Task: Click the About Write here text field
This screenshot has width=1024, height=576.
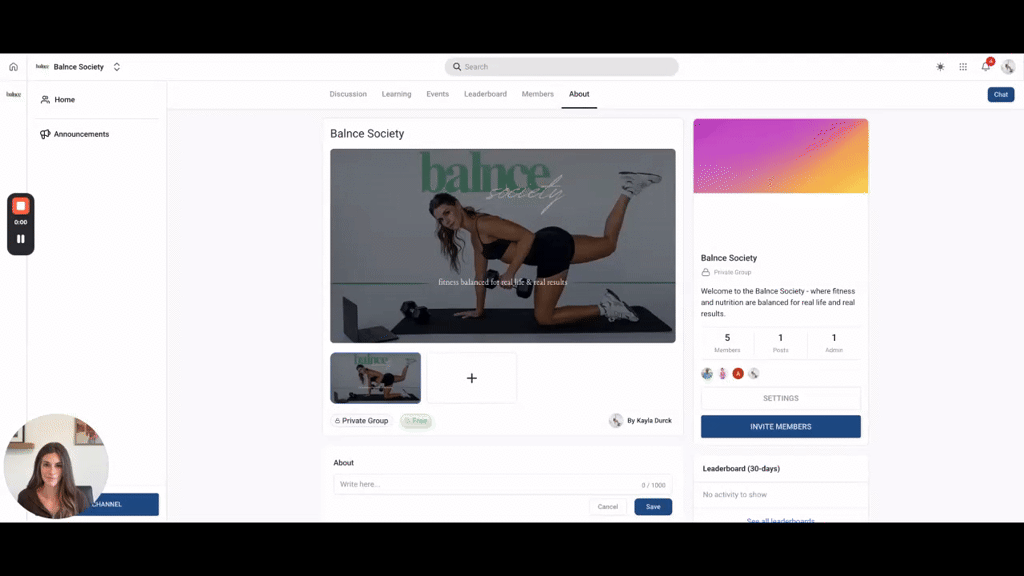Action: (x=503, y=485)
